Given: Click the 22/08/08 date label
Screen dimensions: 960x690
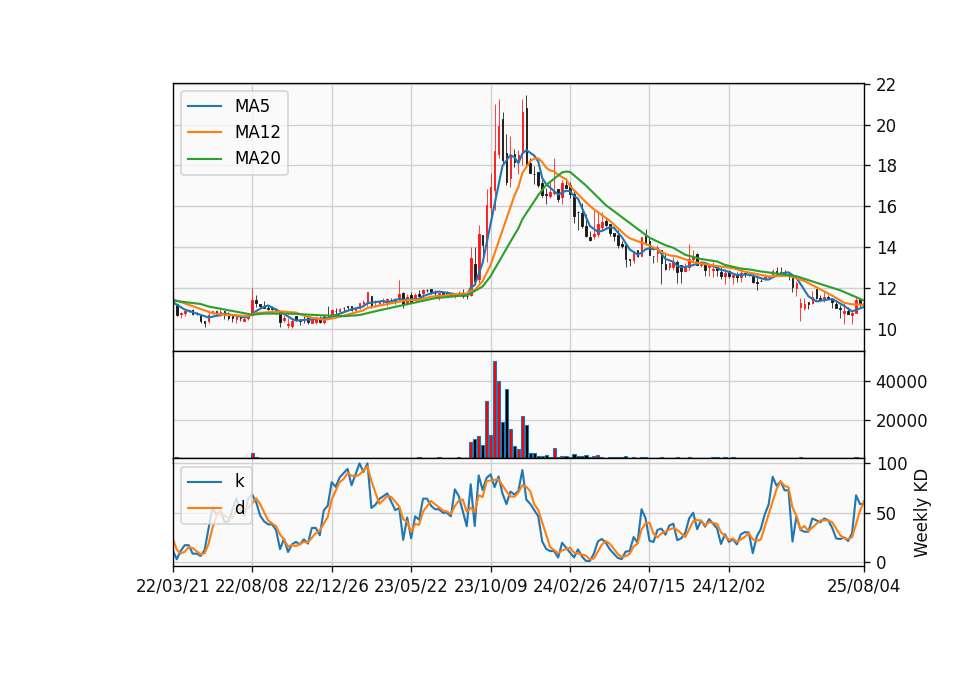Looking at the screenshot, I should pyautogui.click(x=252, y=586).
